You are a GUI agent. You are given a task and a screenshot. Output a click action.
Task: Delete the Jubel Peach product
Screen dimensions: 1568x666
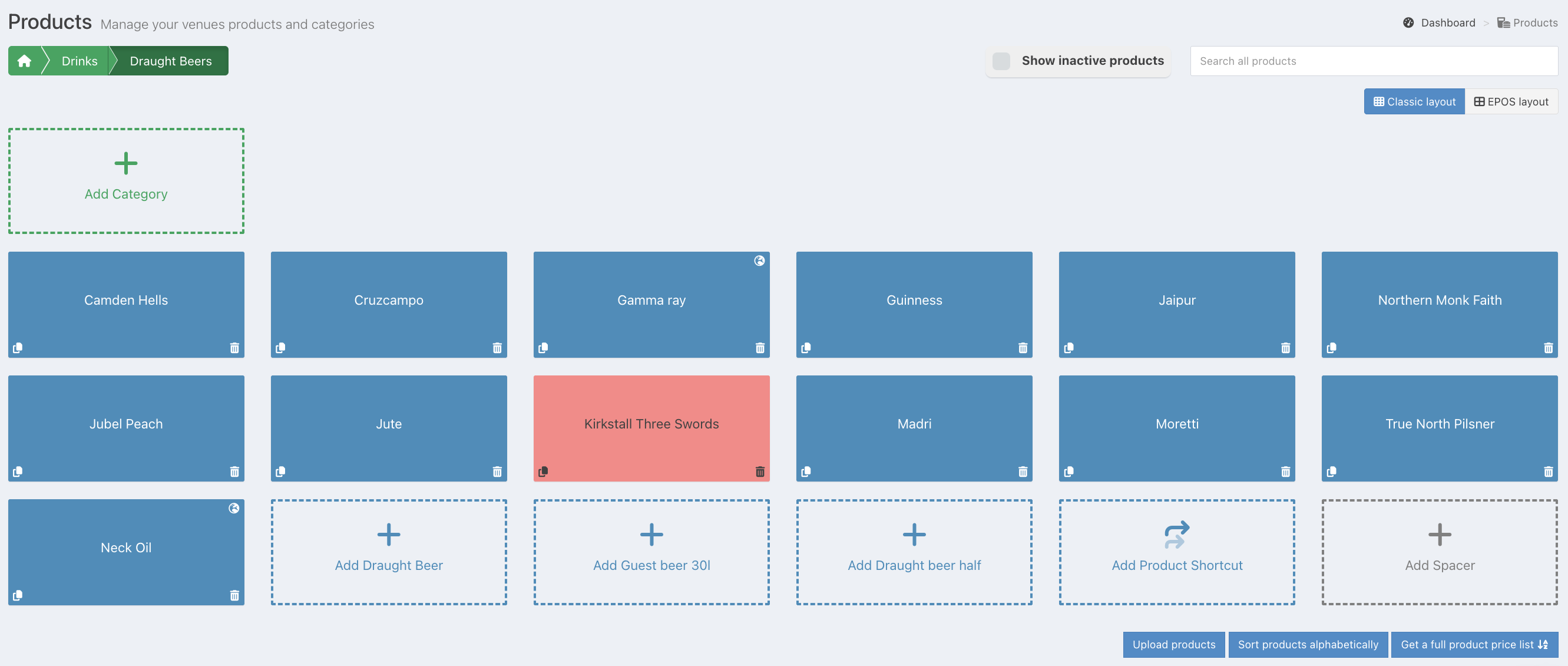click(234, 472)
